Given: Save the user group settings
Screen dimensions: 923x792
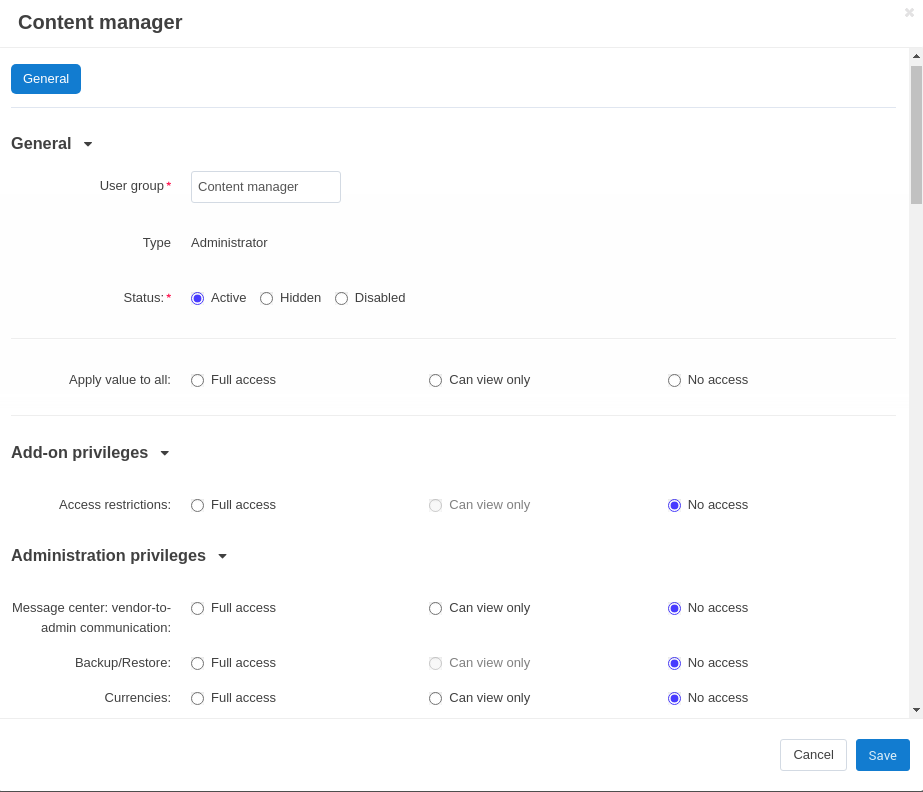Looking at the screenshot, I should 882,755.
